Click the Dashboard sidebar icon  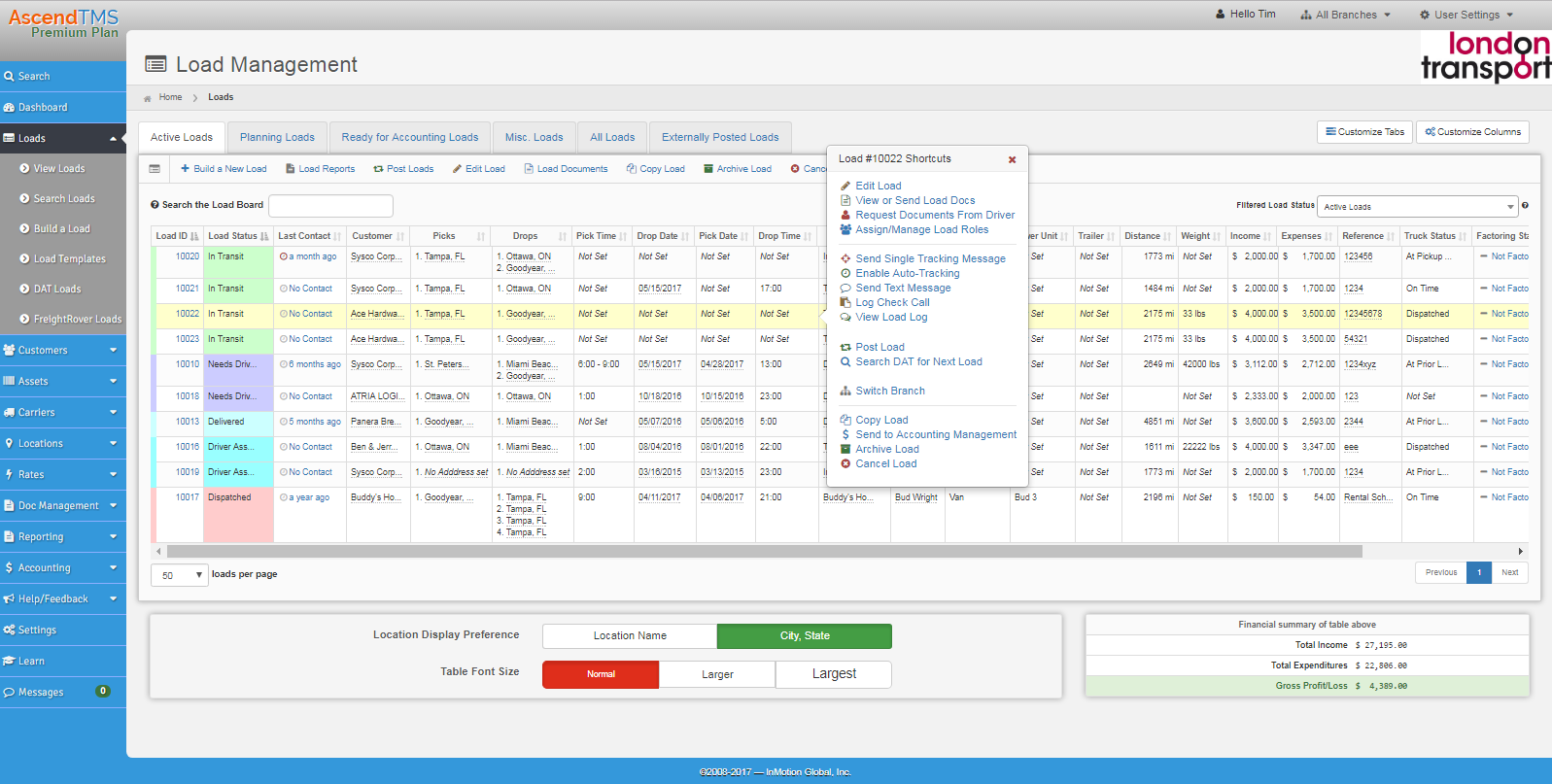[9, 108]
